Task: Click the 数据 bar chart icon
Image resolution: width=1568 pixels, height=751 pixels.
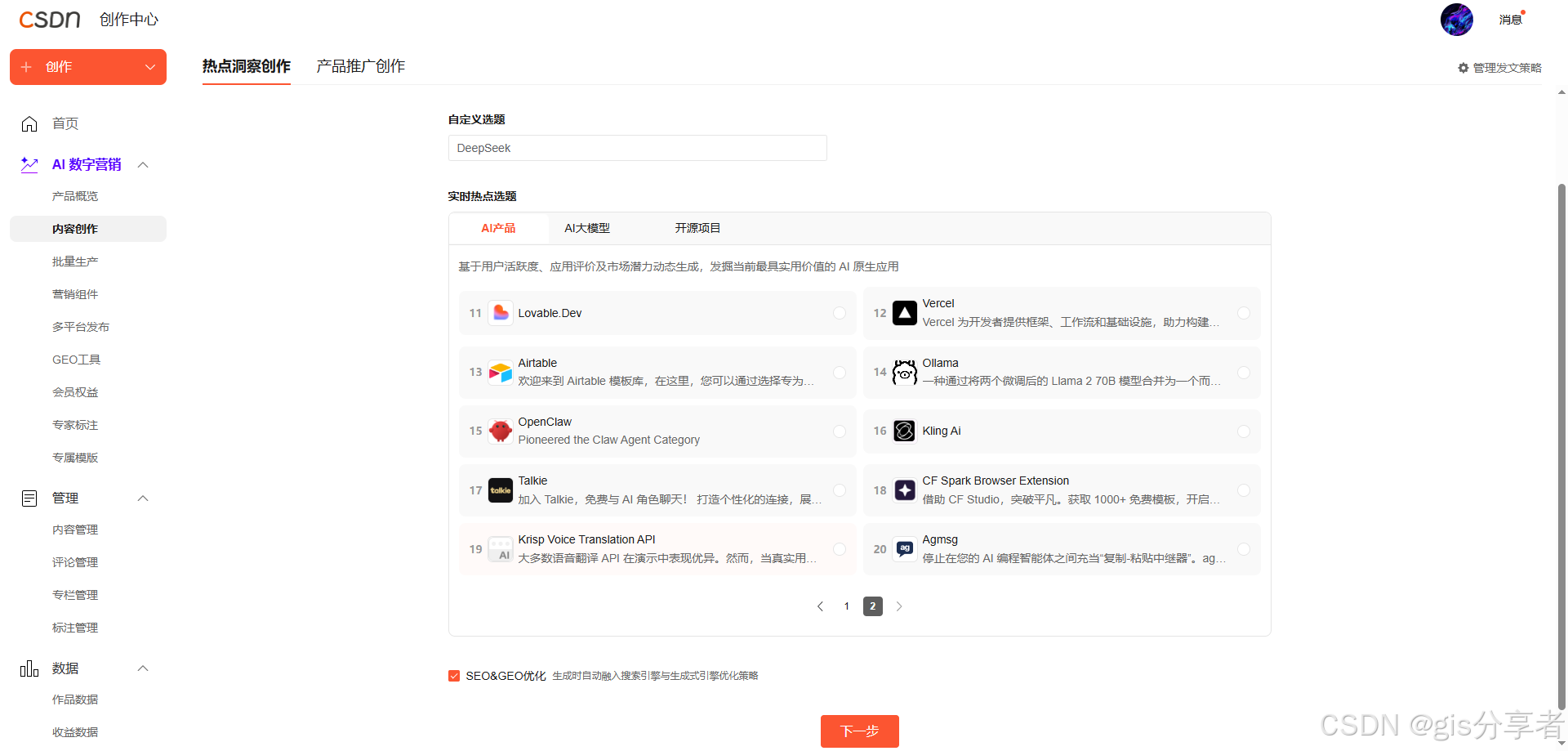Action: (29, 668)
